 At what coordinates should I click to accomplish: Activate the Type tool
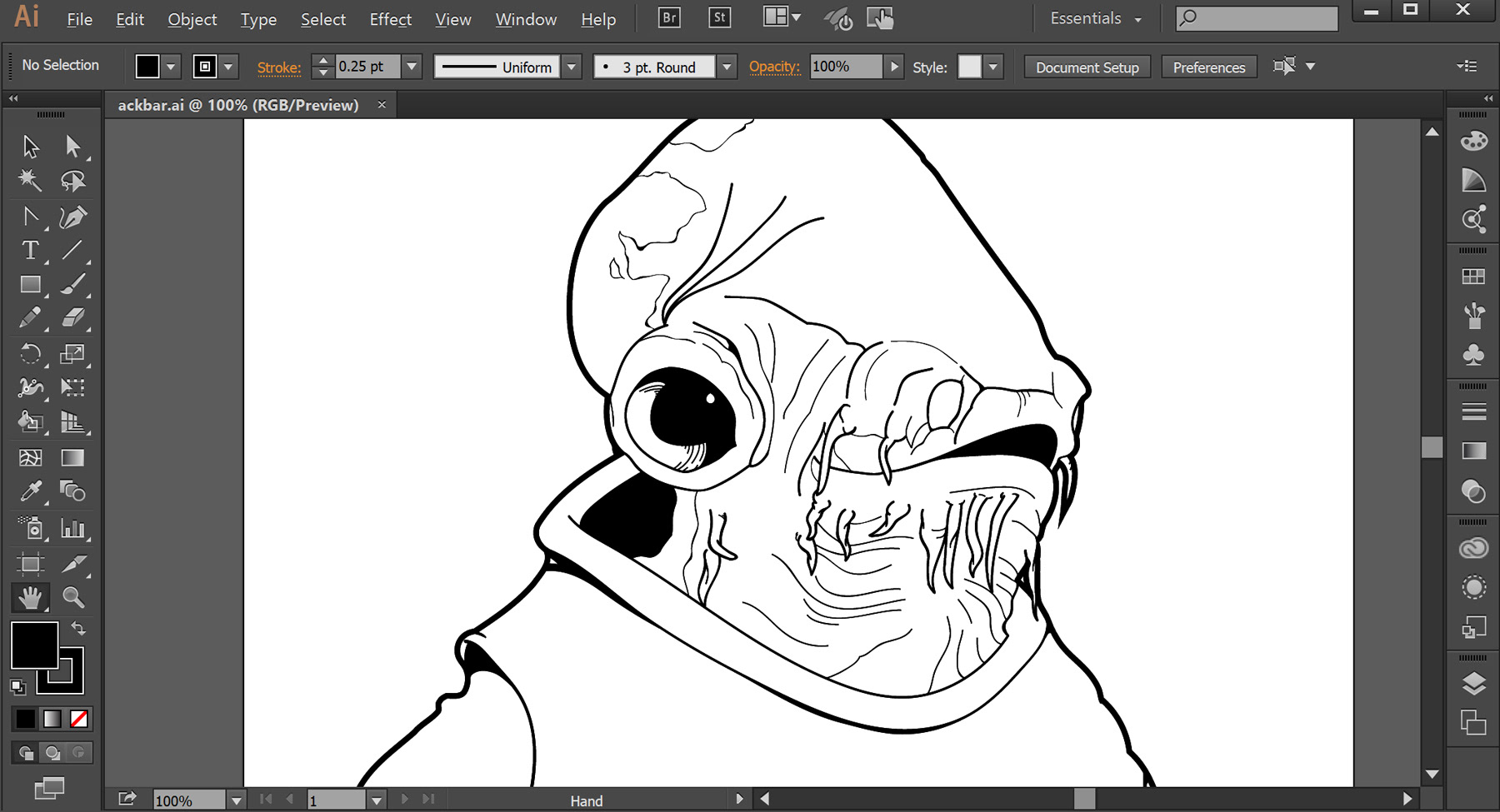31,250
